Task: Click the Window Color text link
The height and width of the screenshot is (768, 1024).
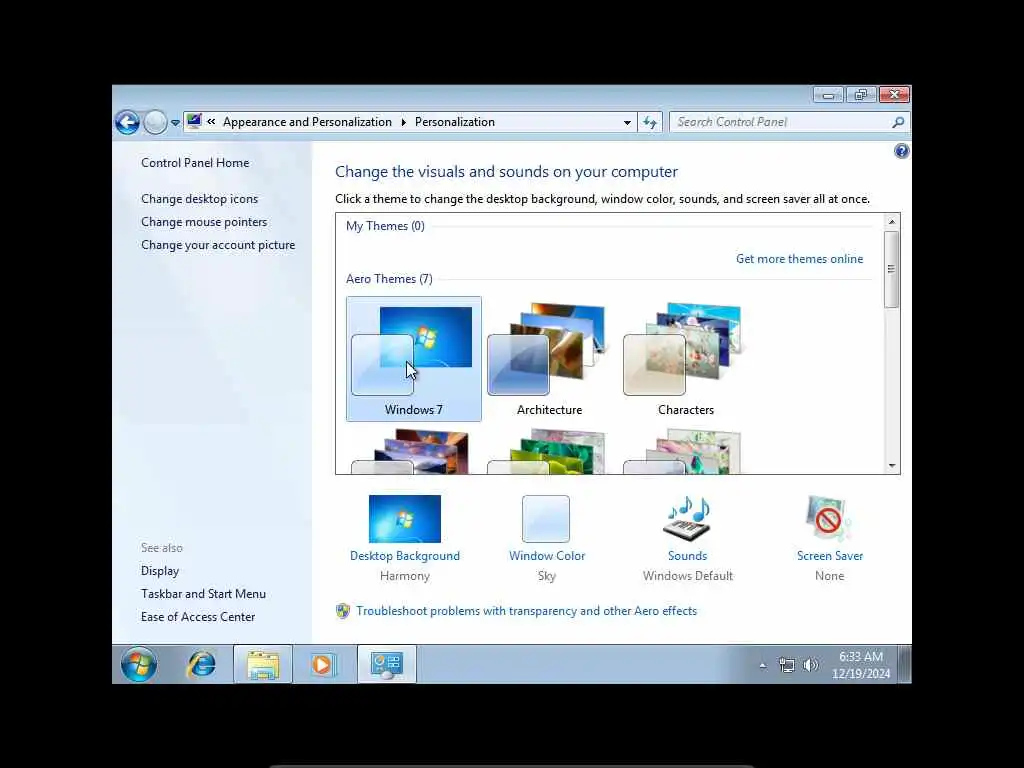Action: coord(547,556)
